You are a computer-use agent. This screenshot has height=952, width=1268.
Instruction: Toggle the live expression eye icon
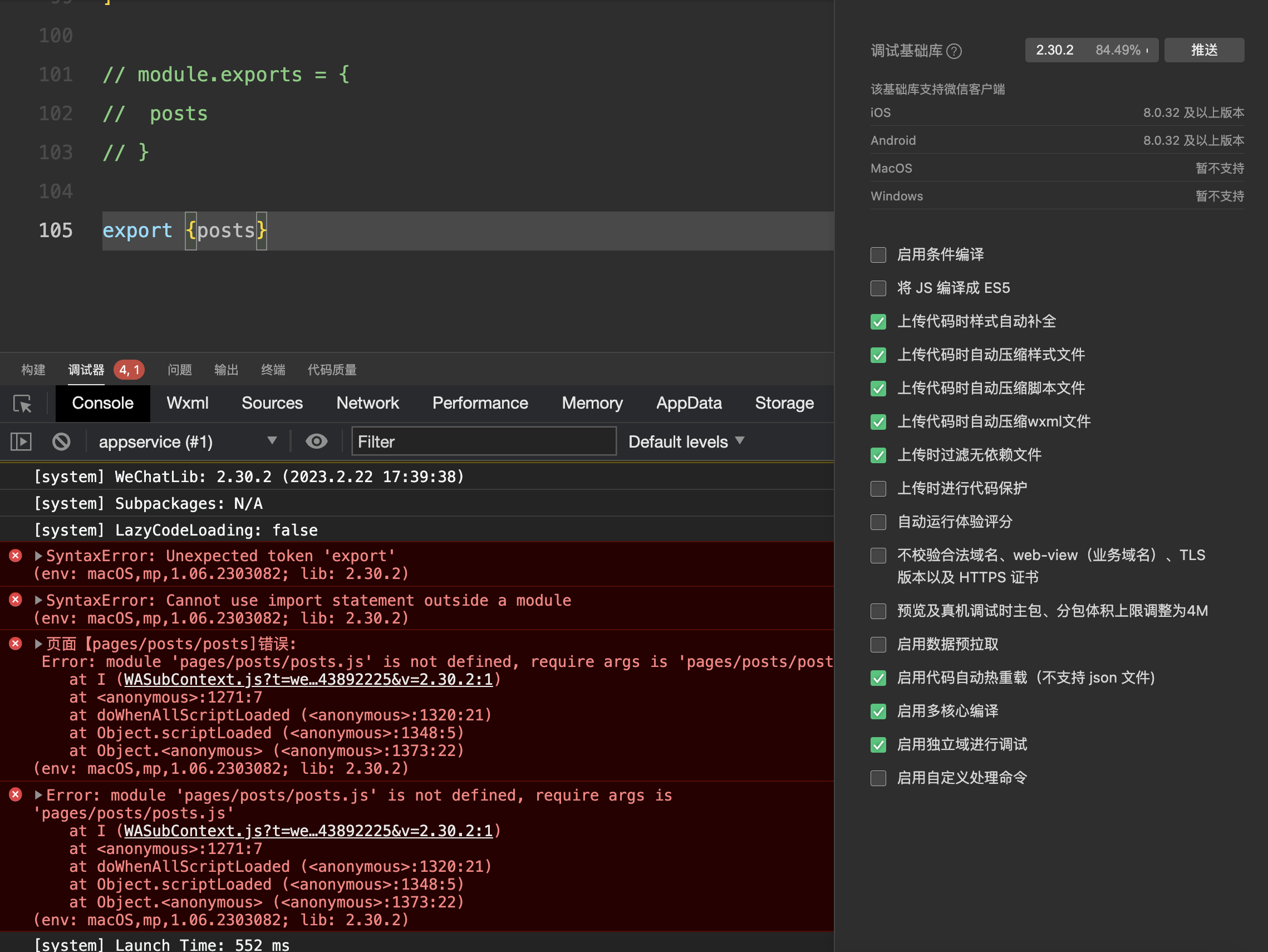pyautogui.click(x=316, y=441)
